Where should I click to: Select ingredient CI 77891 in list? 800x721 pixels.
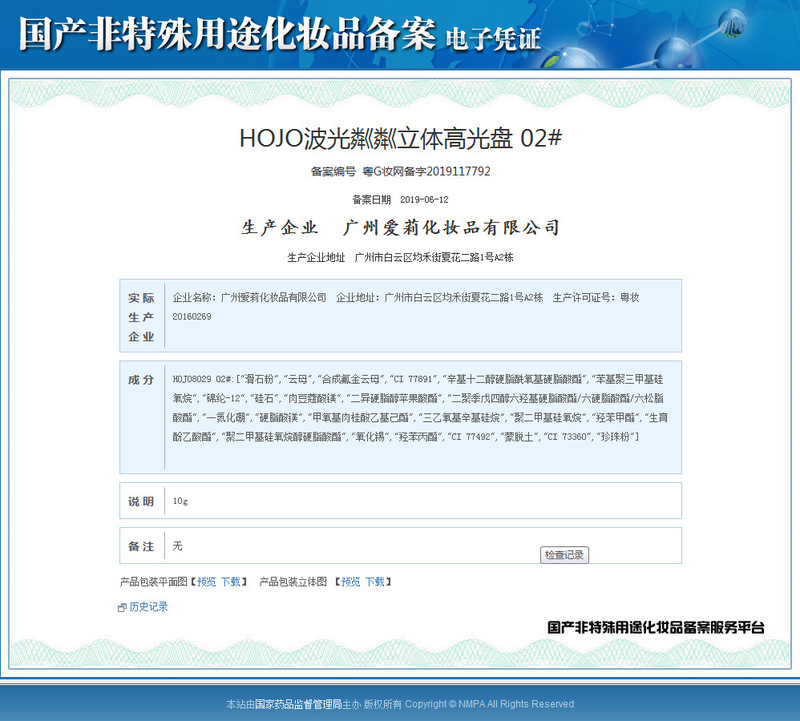coord(413,379)
